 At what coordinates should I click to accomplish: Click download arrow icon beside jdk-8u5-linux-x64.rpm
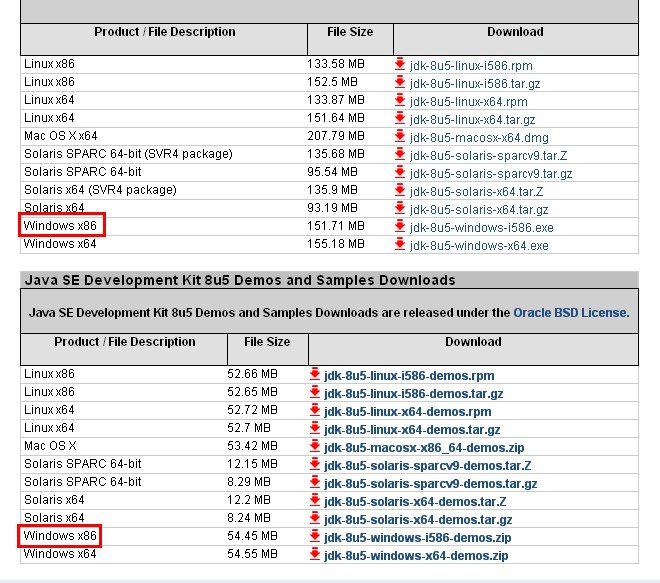tap(400, 100)
